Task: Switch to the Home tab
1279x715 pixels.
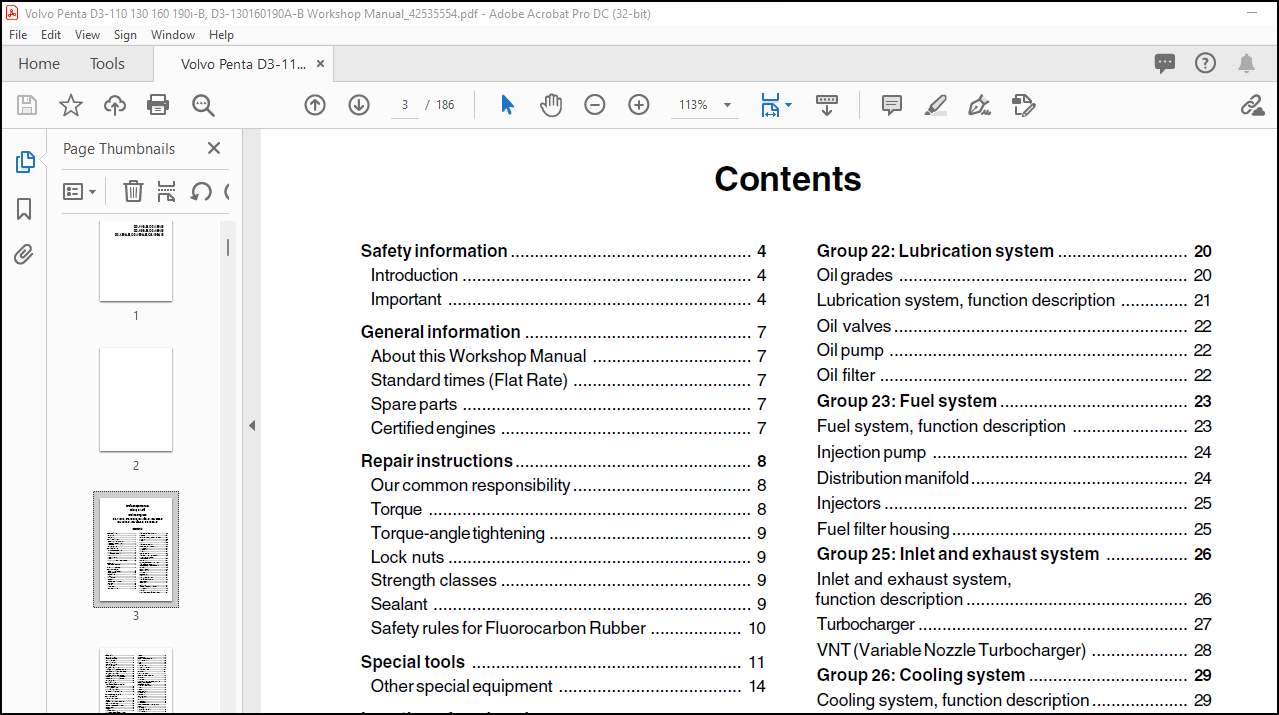Action: click(x=39, y=63)
